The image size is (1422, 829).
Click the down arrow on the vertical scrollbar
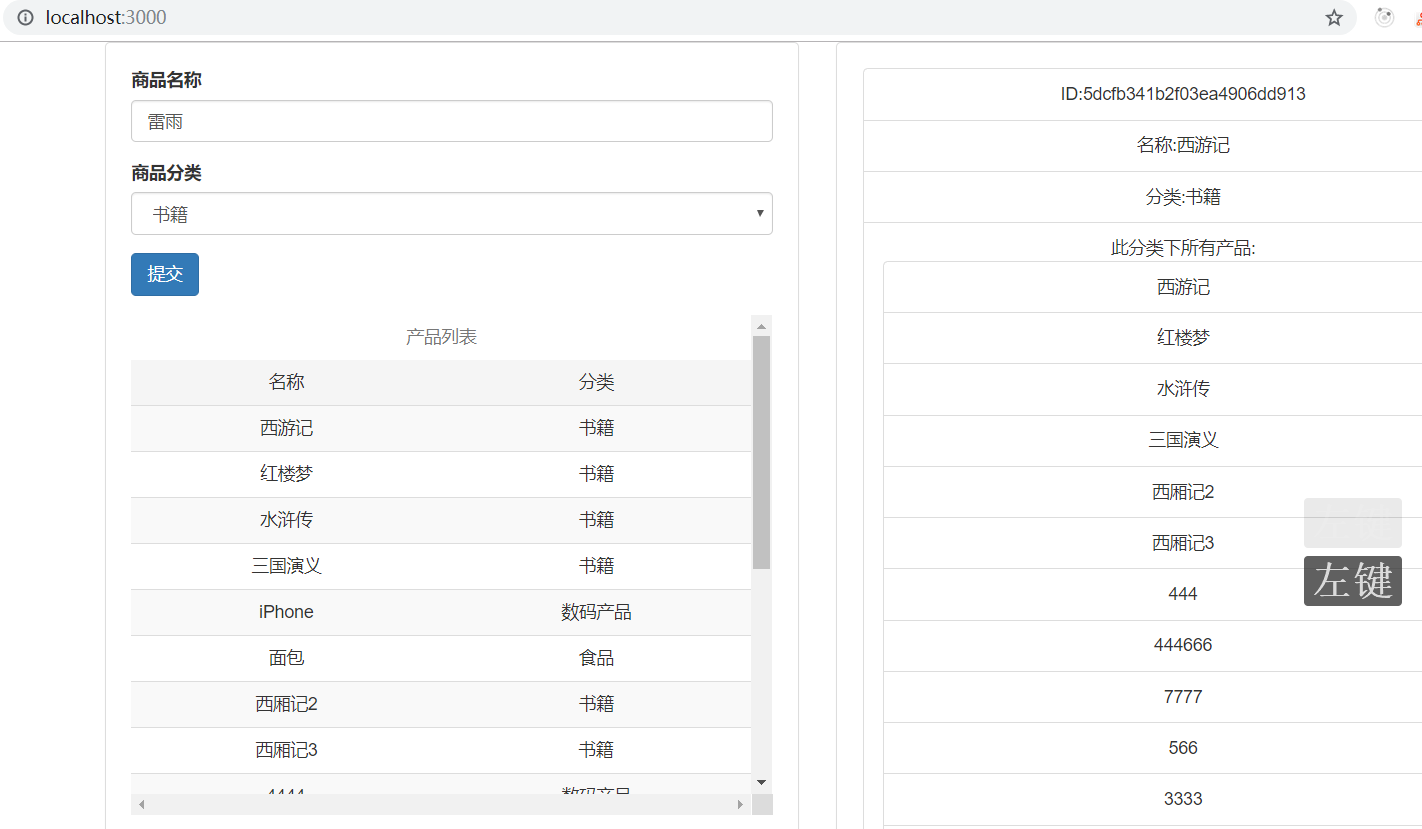[x=761, y=782]
